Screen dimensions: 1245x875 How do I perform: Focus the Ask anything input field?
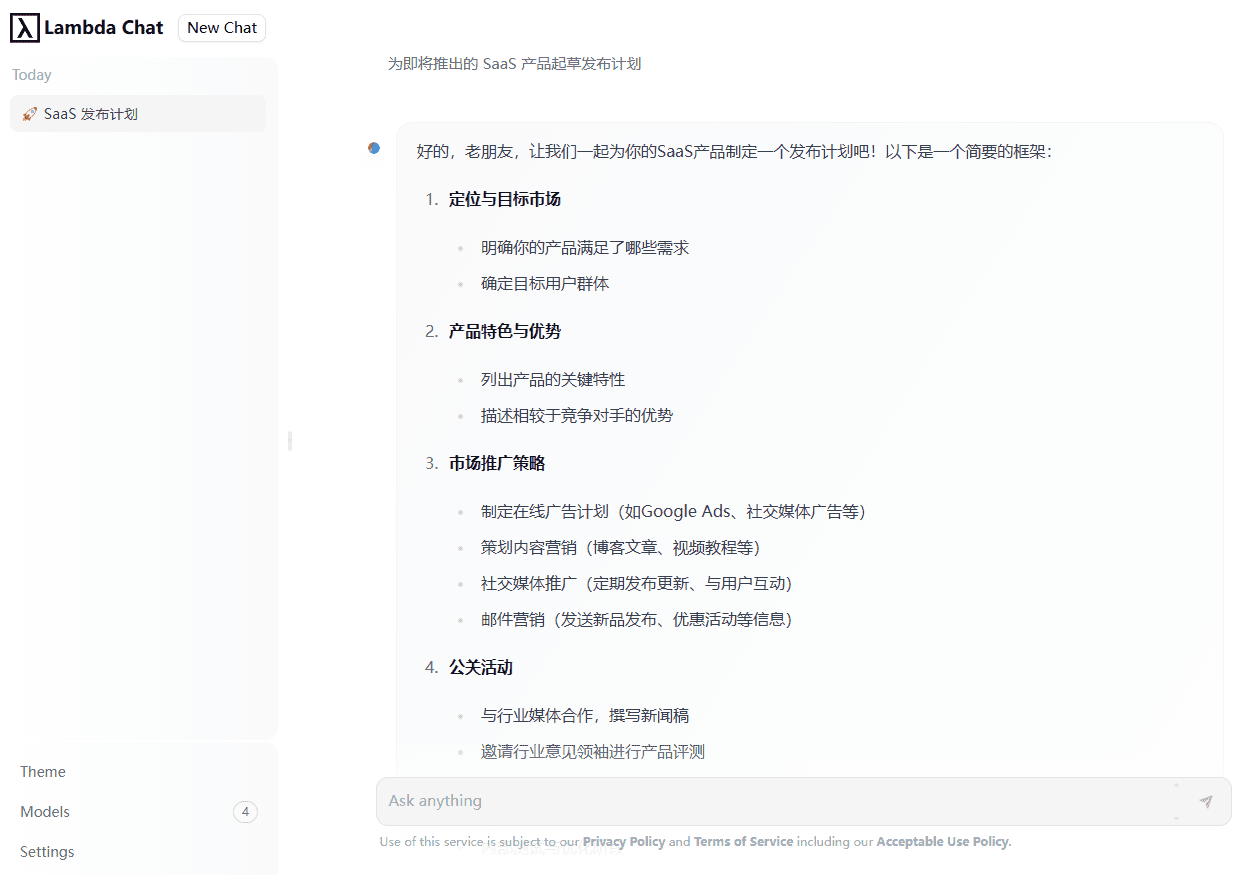(x=780, y=801)
